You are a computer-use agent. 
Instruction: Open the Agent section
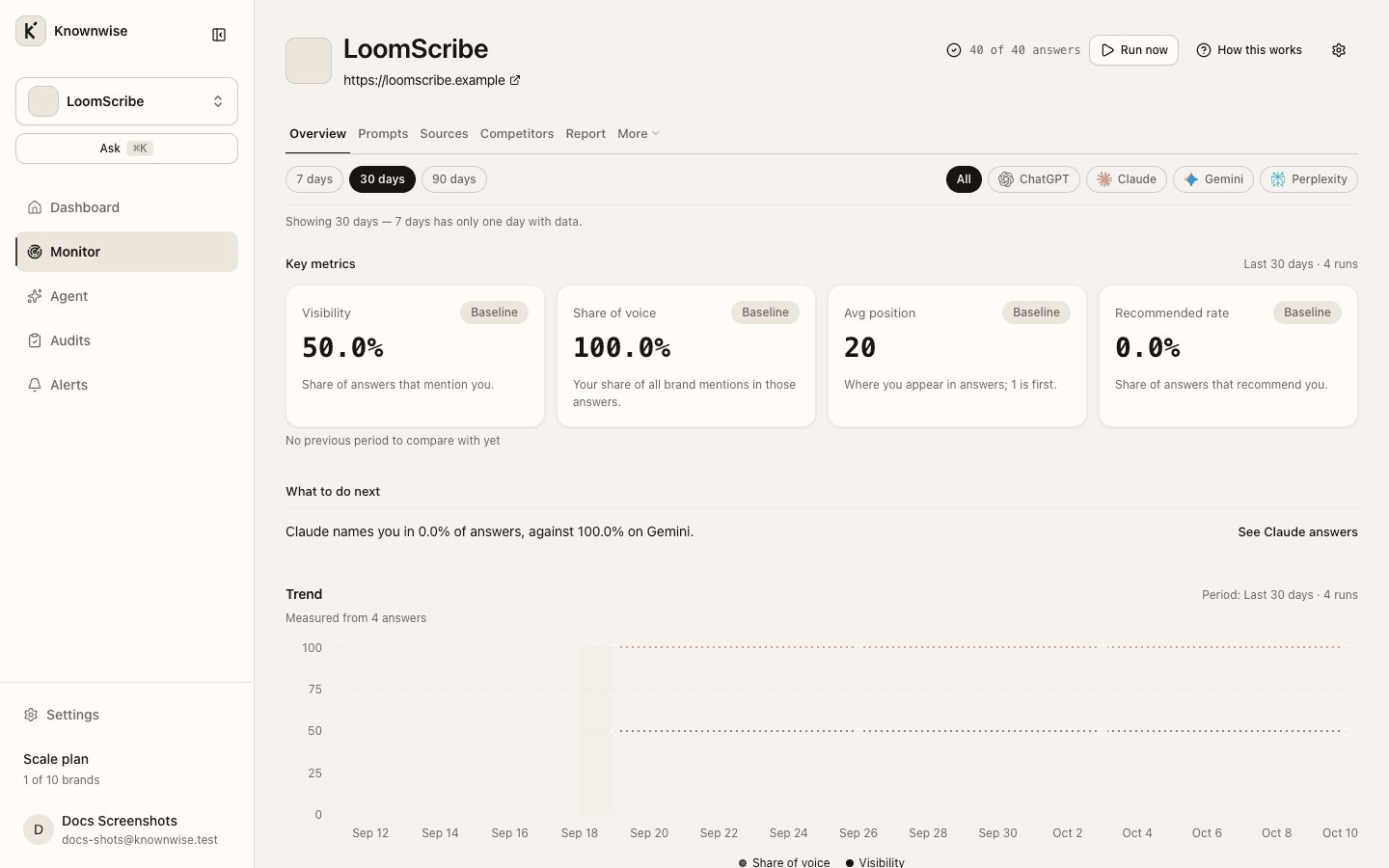126,296
